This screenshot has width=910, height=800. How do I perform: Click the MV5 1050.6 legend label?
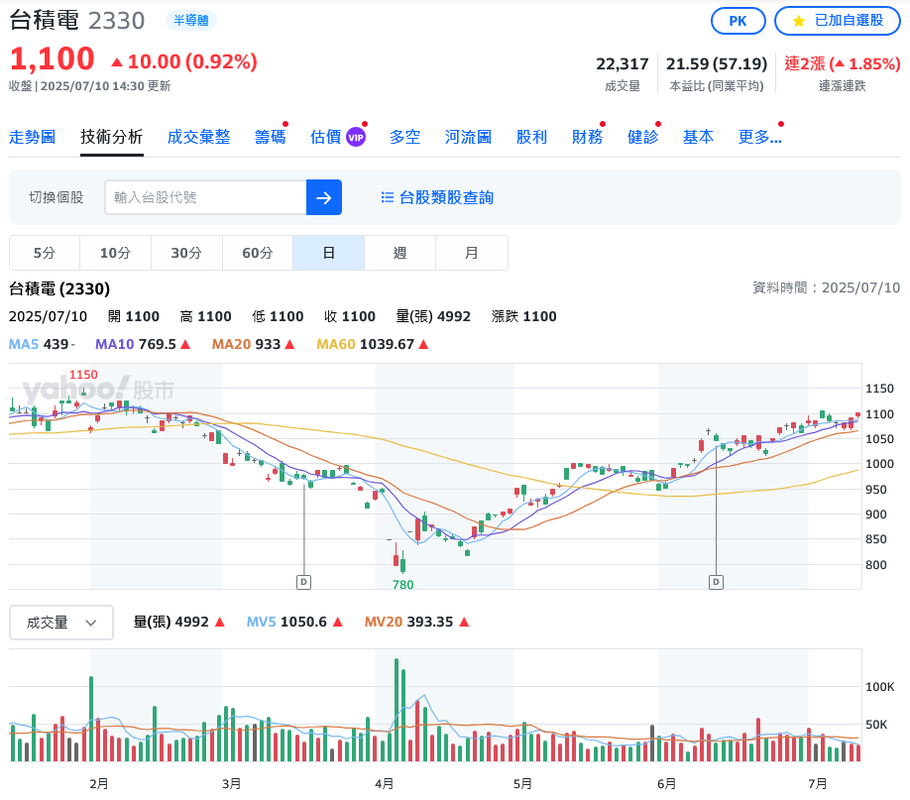click(x=294, y=622)
